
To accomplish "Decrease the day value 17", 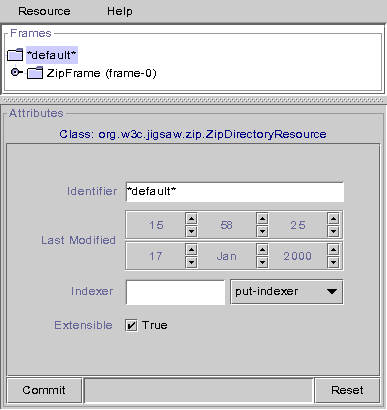I will point(191,262).
